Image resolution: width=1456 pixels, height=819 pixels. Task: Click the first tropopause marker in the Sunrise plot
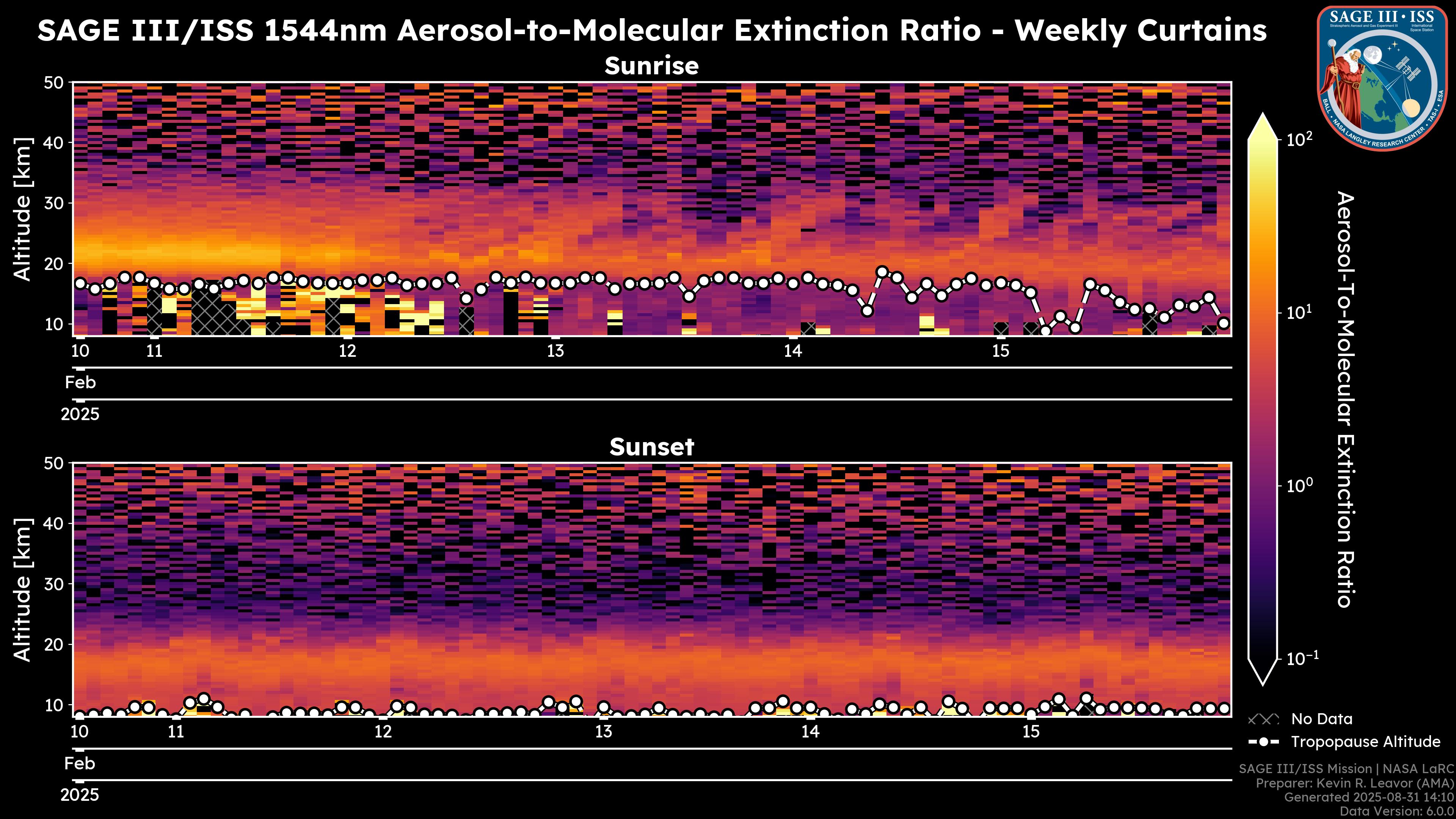80,284
